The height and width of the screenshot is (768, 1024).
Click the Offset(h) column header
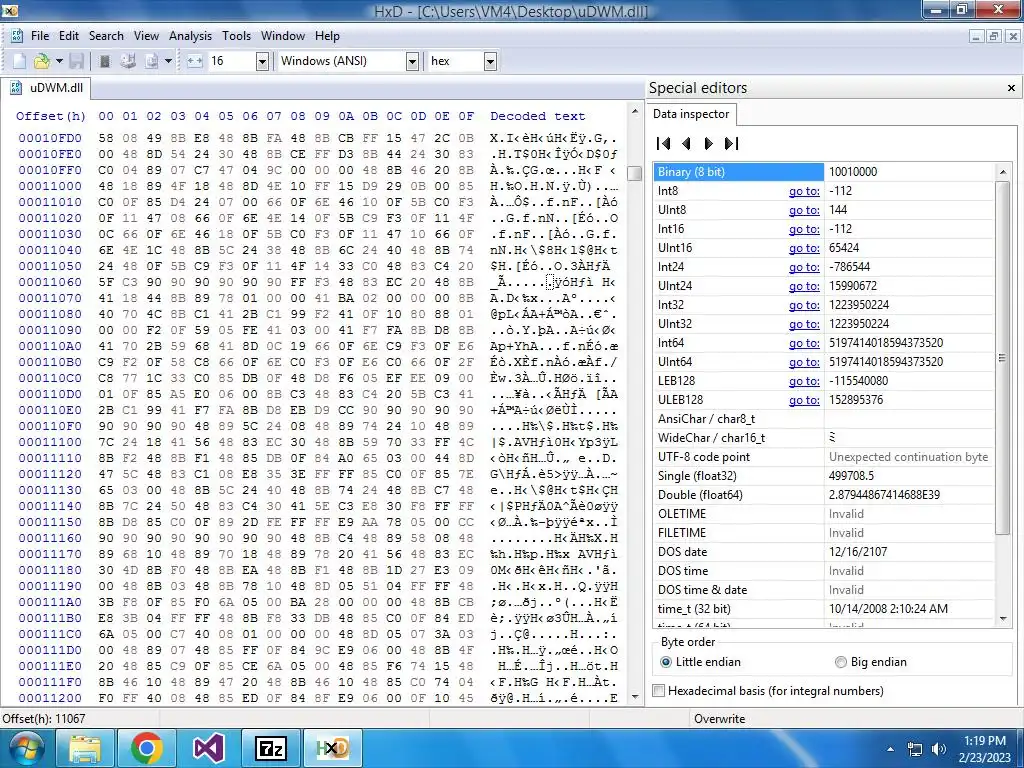click(51, 116)
